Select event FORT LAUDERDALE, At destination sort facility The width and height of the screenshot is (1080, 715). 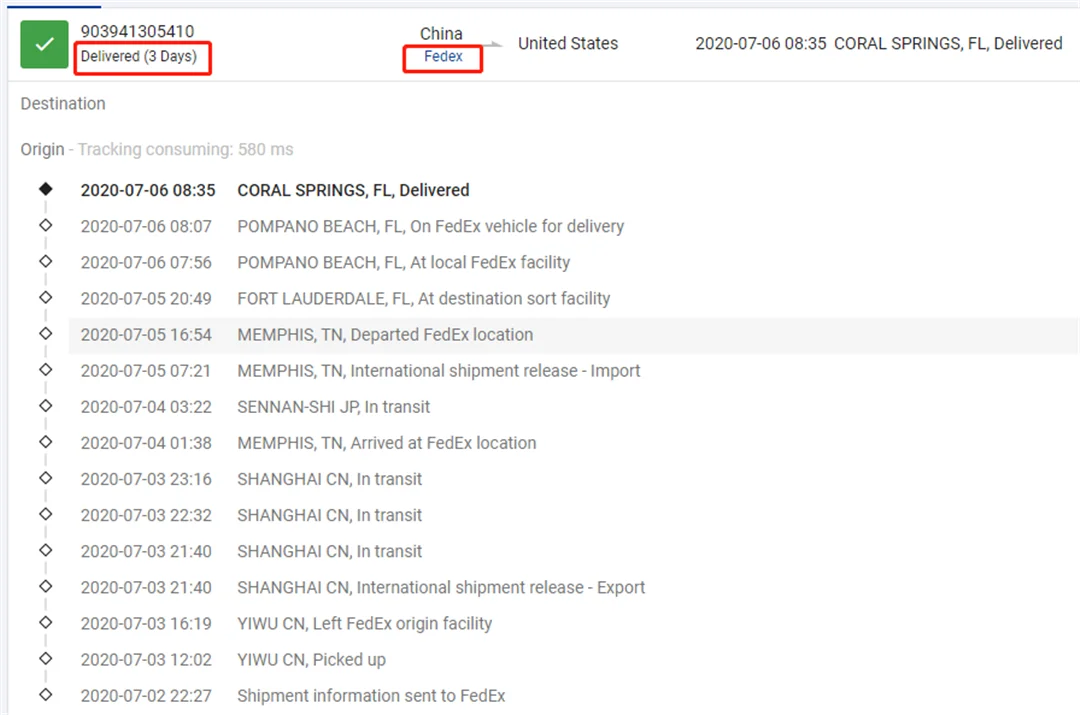tap(424, 299)
